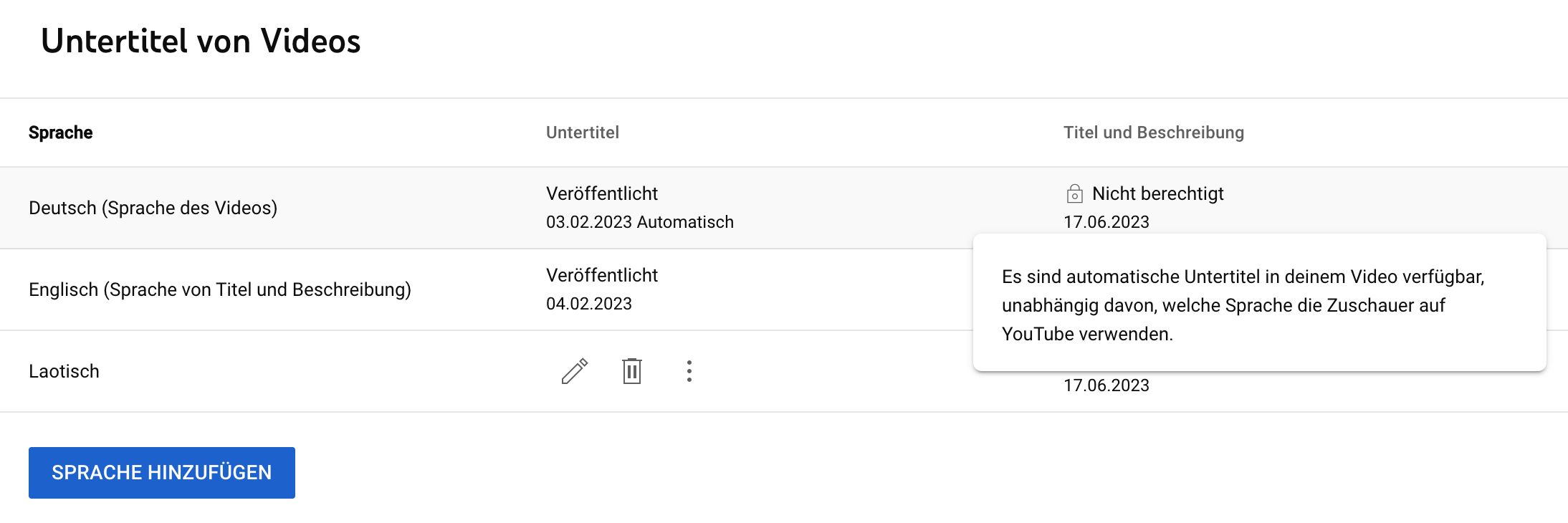Click the 04.02.2023 subtitle date
This screenshot has width=1568, height=523.
[589, 304]
